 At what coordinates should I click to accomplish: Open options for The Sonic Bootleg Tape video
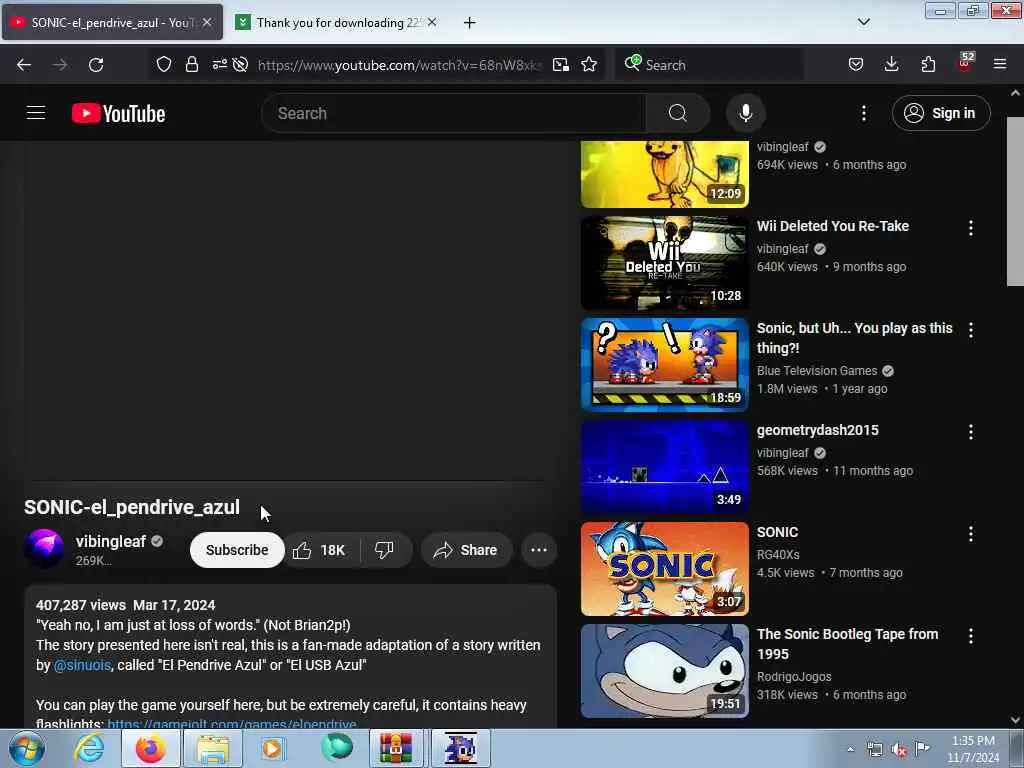pos(970,635)
